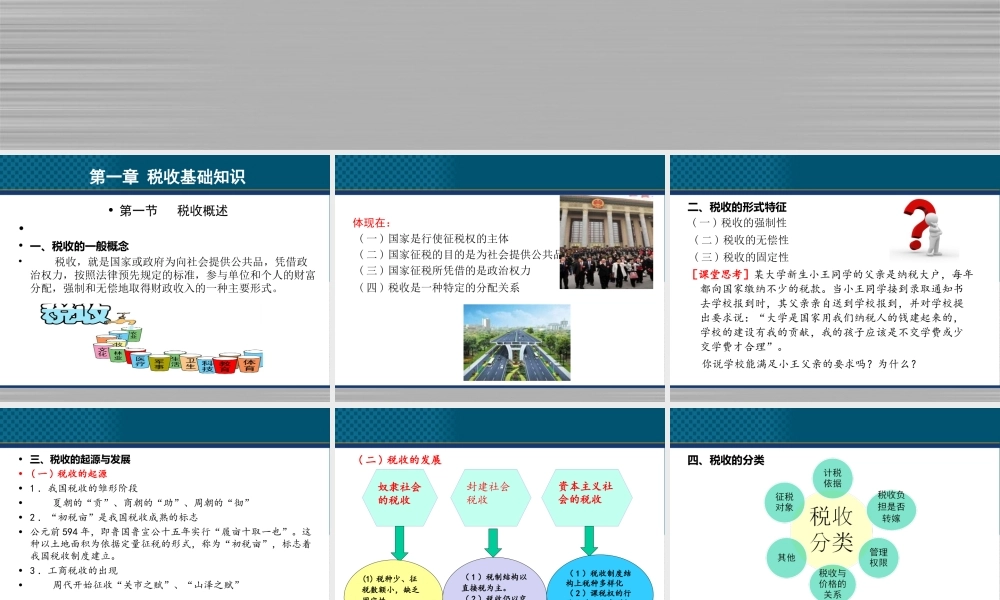1000x600 pixels.
Task: Click the yellow 税制结构以直接税为主 ellipse
Action: pos(493,583)
